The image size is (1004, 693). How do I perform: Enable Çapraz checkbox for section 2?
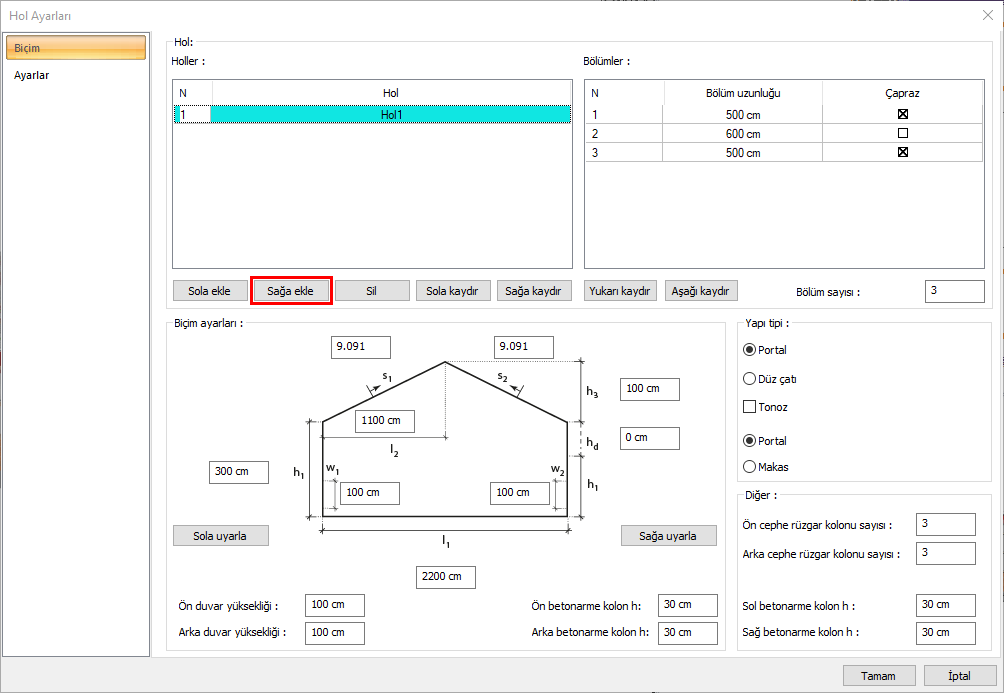click(x=903, y=133)
